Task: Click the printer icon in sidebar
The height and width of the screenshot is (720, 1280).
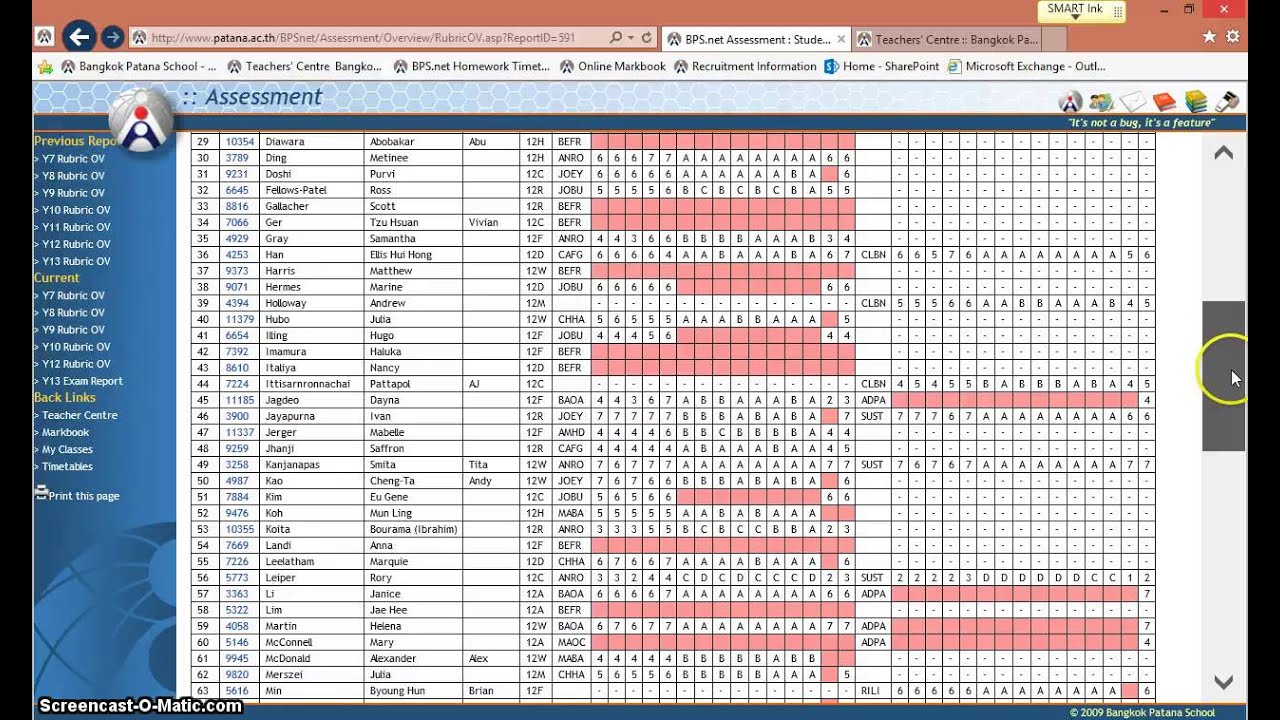Action: click(x=41, y=492)
